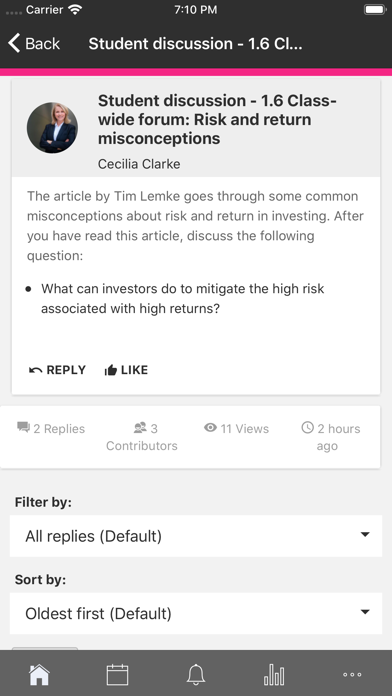Click the Cecilia Clarke author name
392x696 pixels.
click(x=139, y=164)
